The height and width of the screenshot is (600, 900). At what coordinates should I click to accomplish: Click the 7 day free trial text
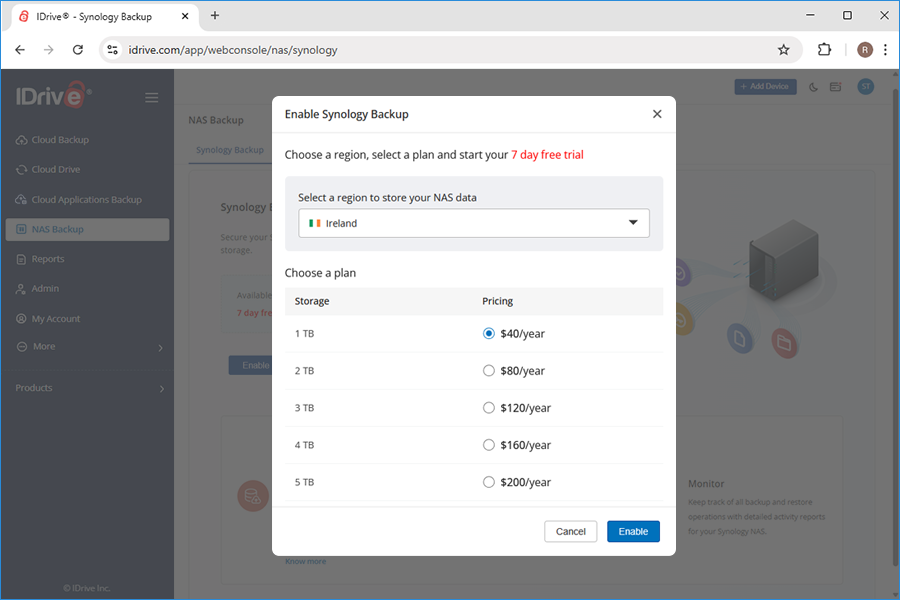[x=547, y=154]
